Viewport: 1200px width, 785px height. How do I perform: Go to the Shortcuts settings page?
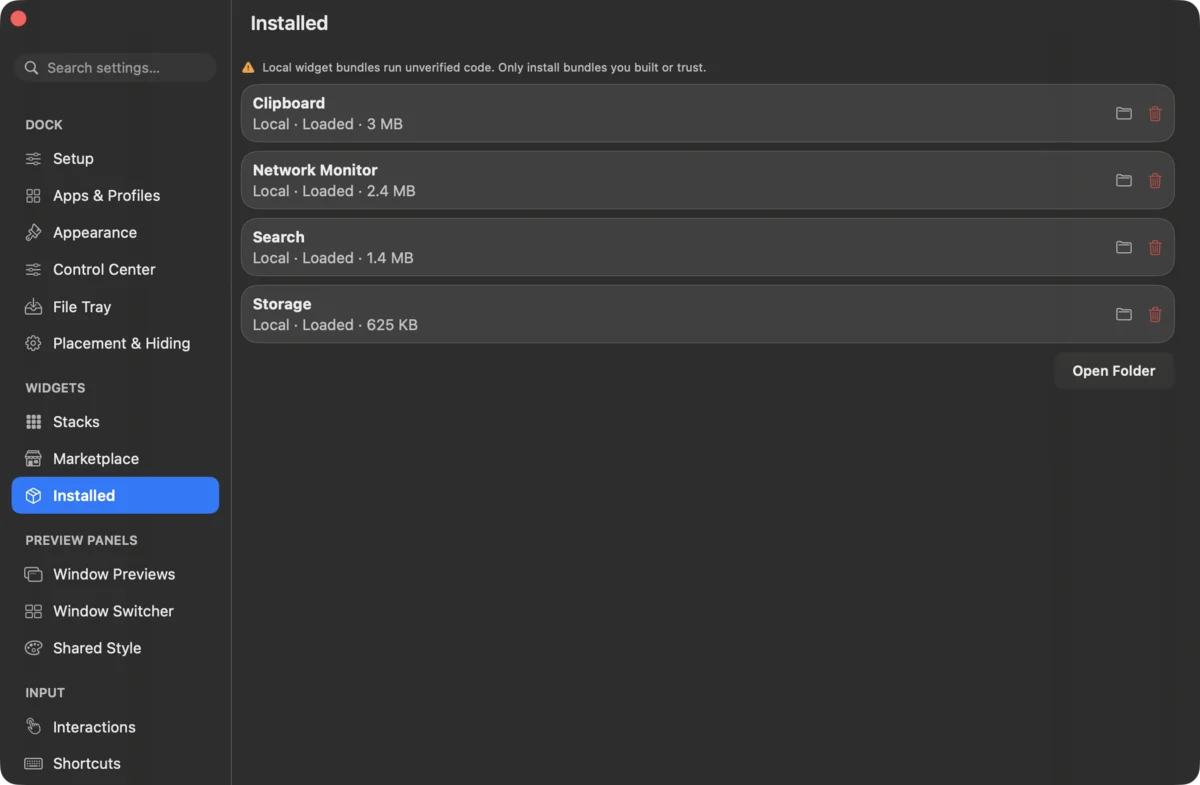tap(115, 763)
